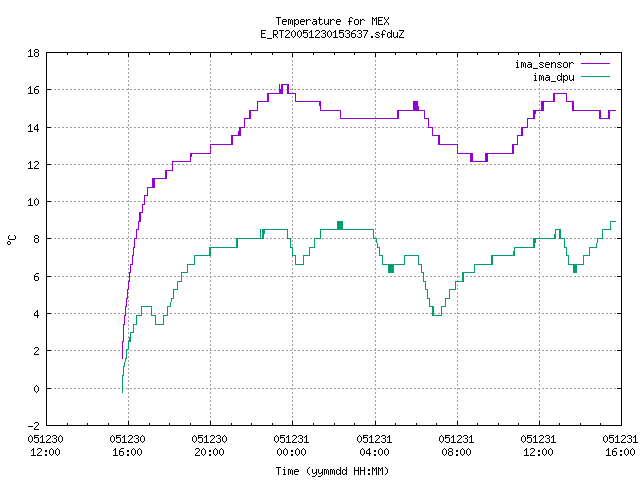Click the y-axis value 4
This screenshot has height=480, width=640.
coord(36,314)
